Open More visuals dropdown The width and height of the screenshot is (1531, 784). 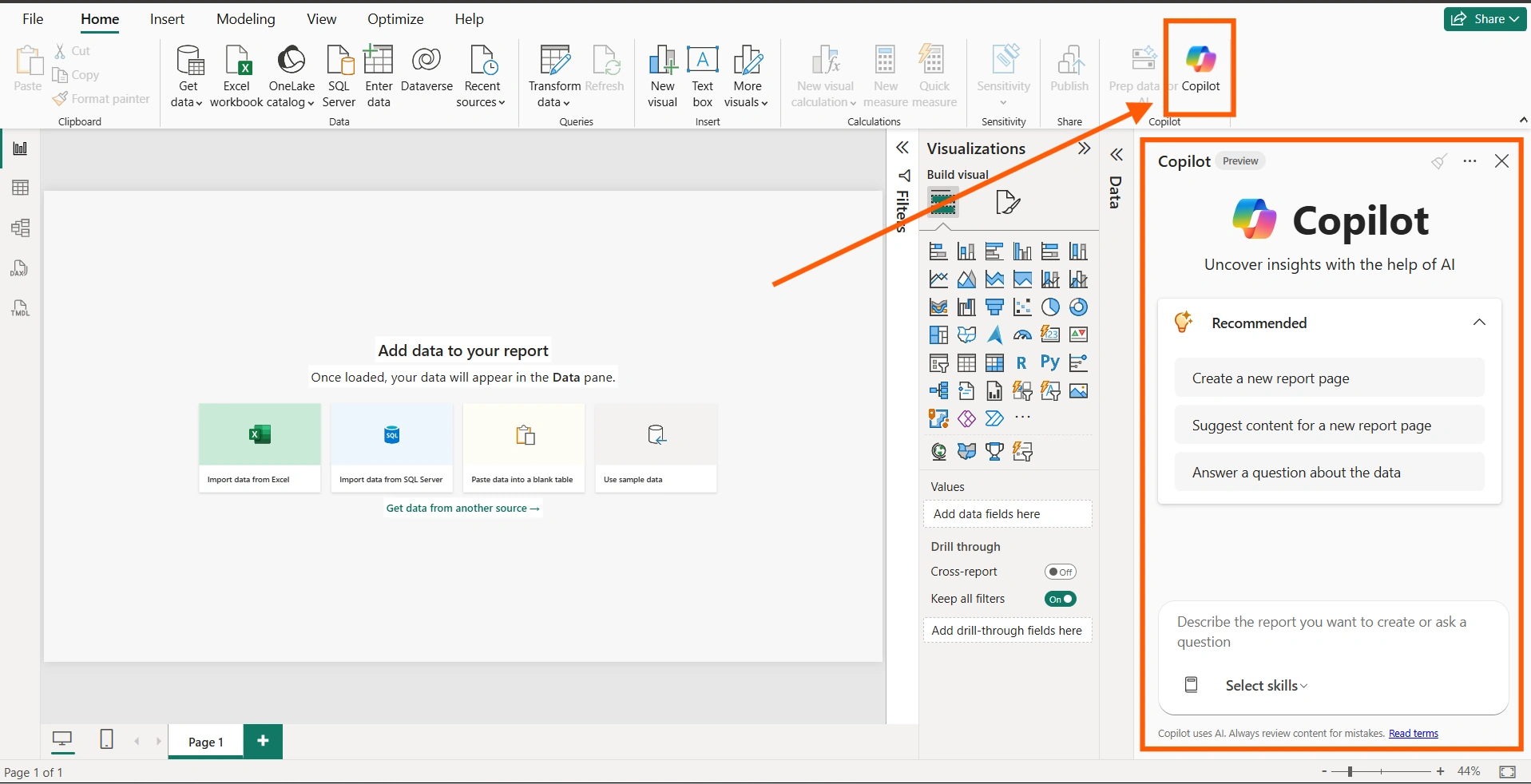(x=747, y=77)
